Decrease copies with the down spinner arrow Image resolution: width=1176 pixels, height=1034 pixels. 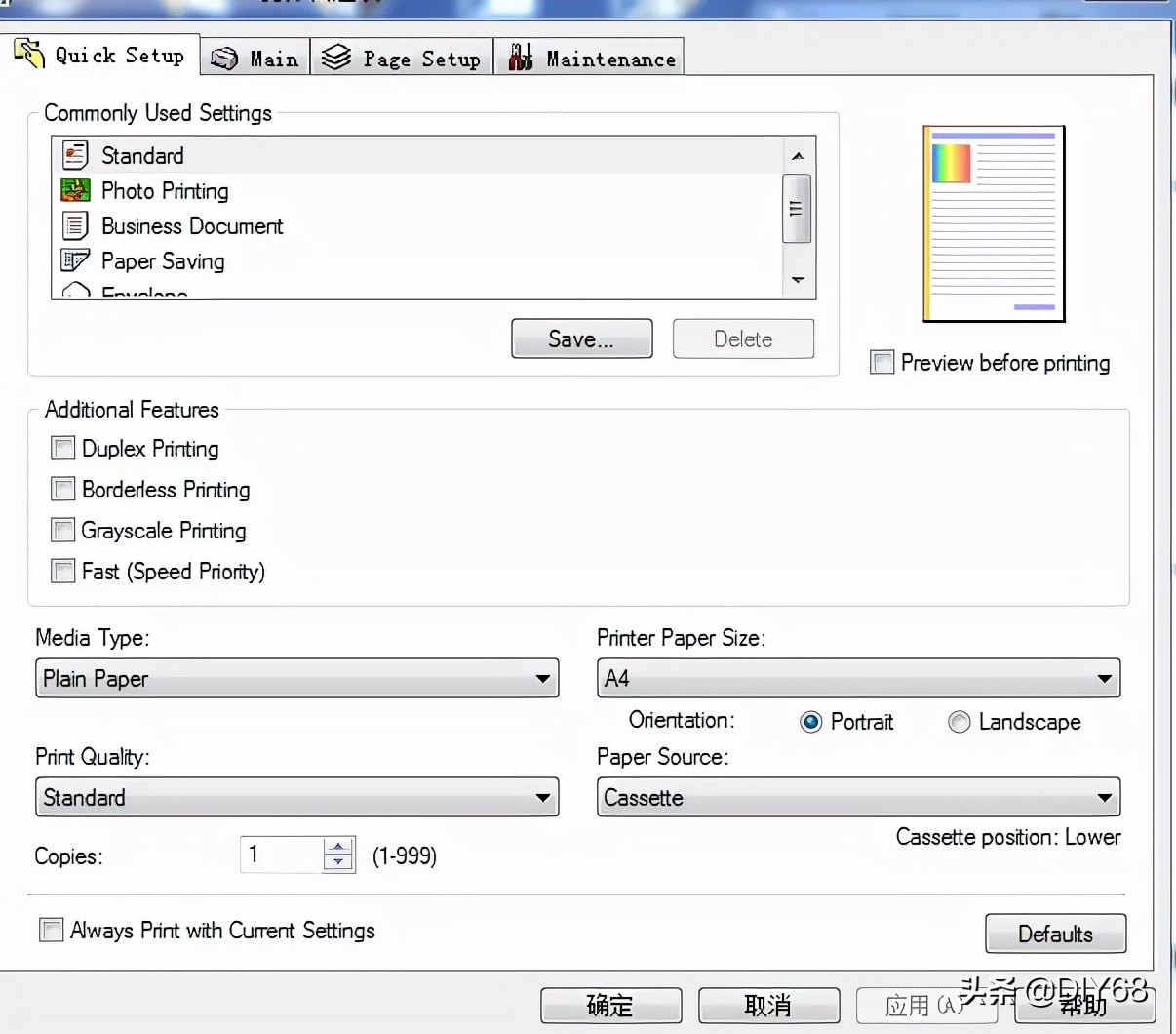tap(338, 863)
